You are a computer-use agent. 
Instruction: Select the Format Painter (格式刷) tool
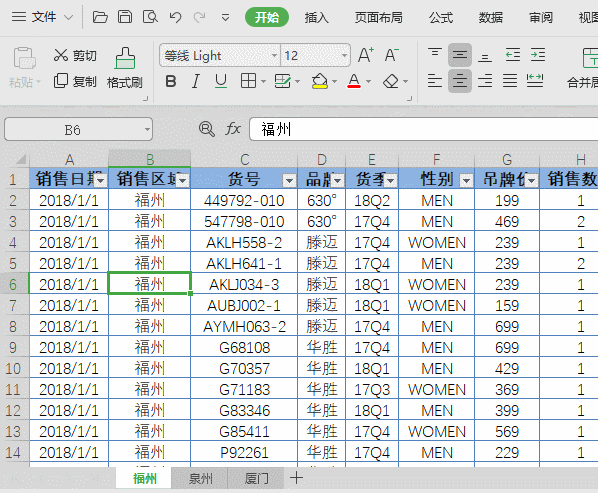click(x=125, y=68)
